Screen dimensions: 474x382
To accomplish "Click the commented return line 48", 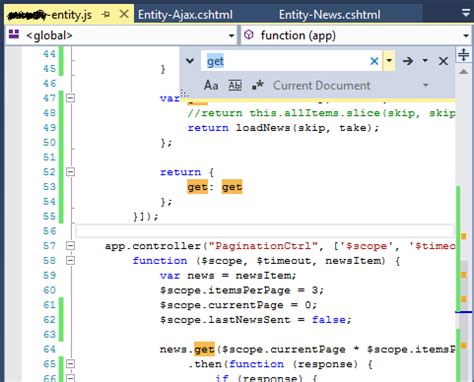I will [321, 113].
